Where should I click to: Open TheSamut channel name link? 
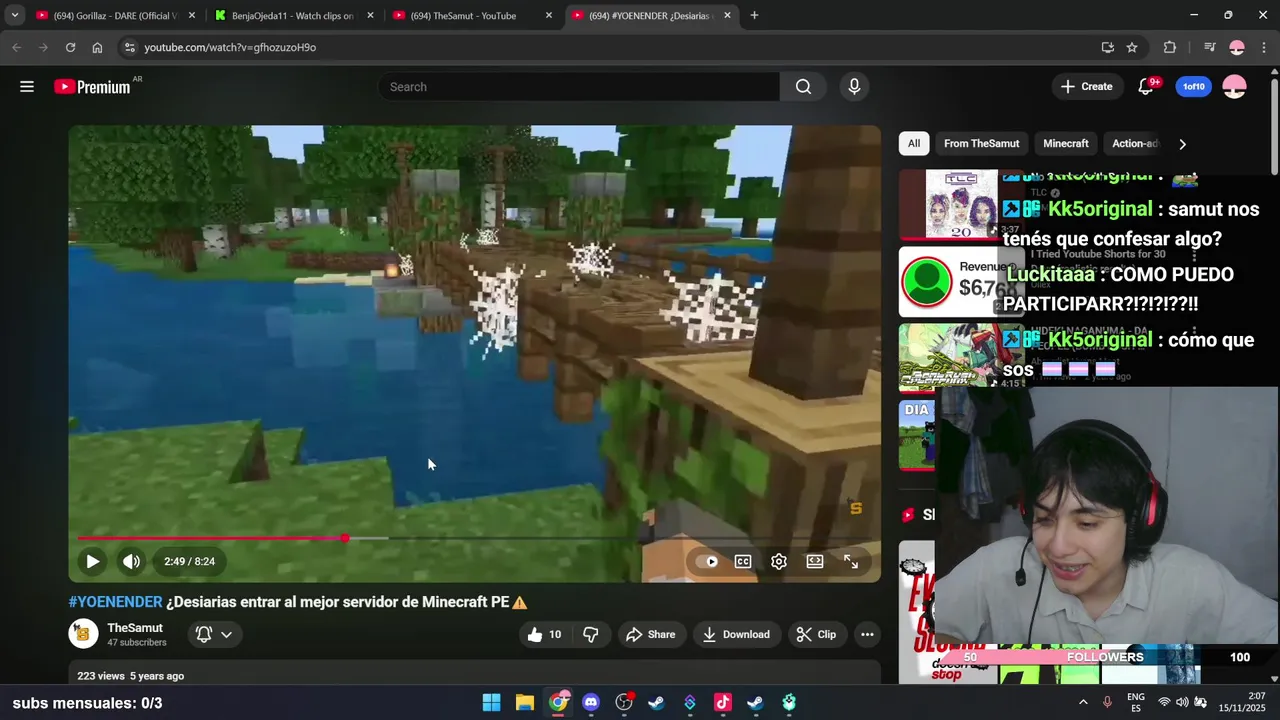tap(135, 628)
